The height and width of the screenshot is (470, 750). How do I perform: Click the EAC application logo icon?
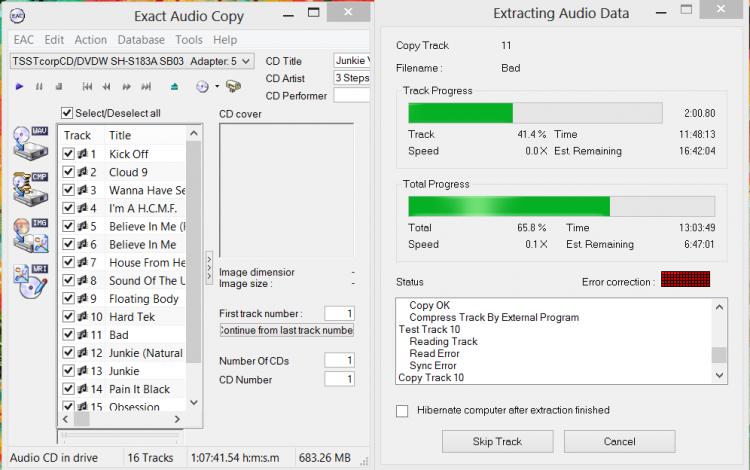(x=17, y=16)
